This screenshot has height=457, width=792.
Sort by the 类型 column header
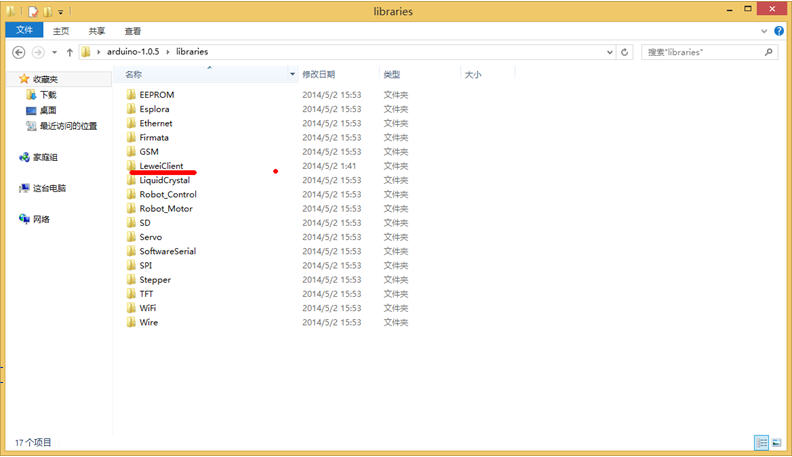point(391,74)
